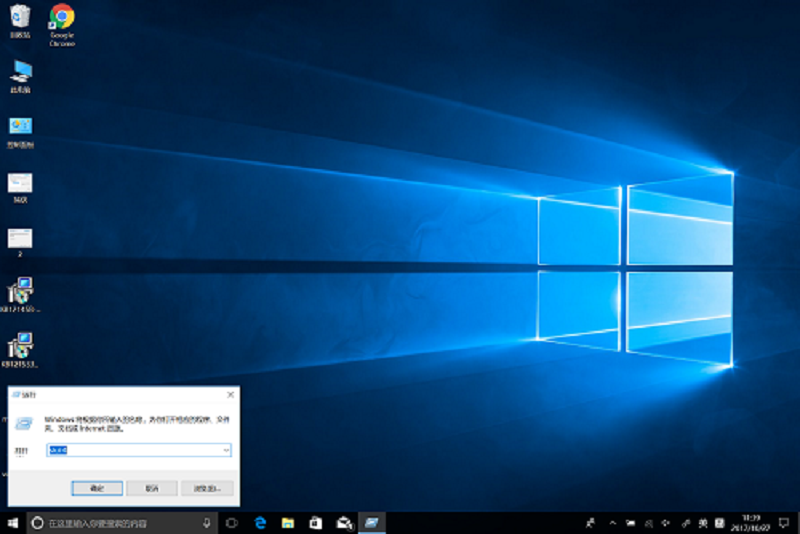The width and height of the screenshot is (800, 534).
Task: Click the taskbar clock and date
Action: coord(751,523)
